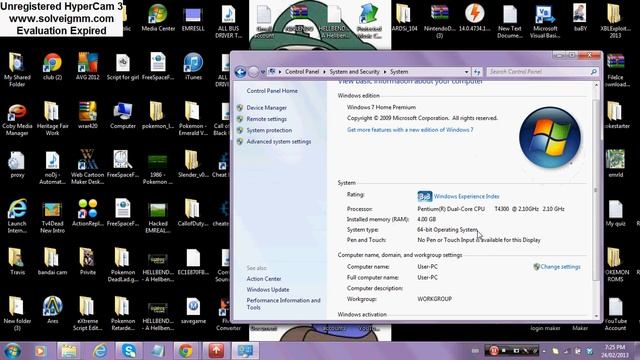Select the win420 archive icon
The width and height of the screenshot is (640, 360).
tap(87, 116)
